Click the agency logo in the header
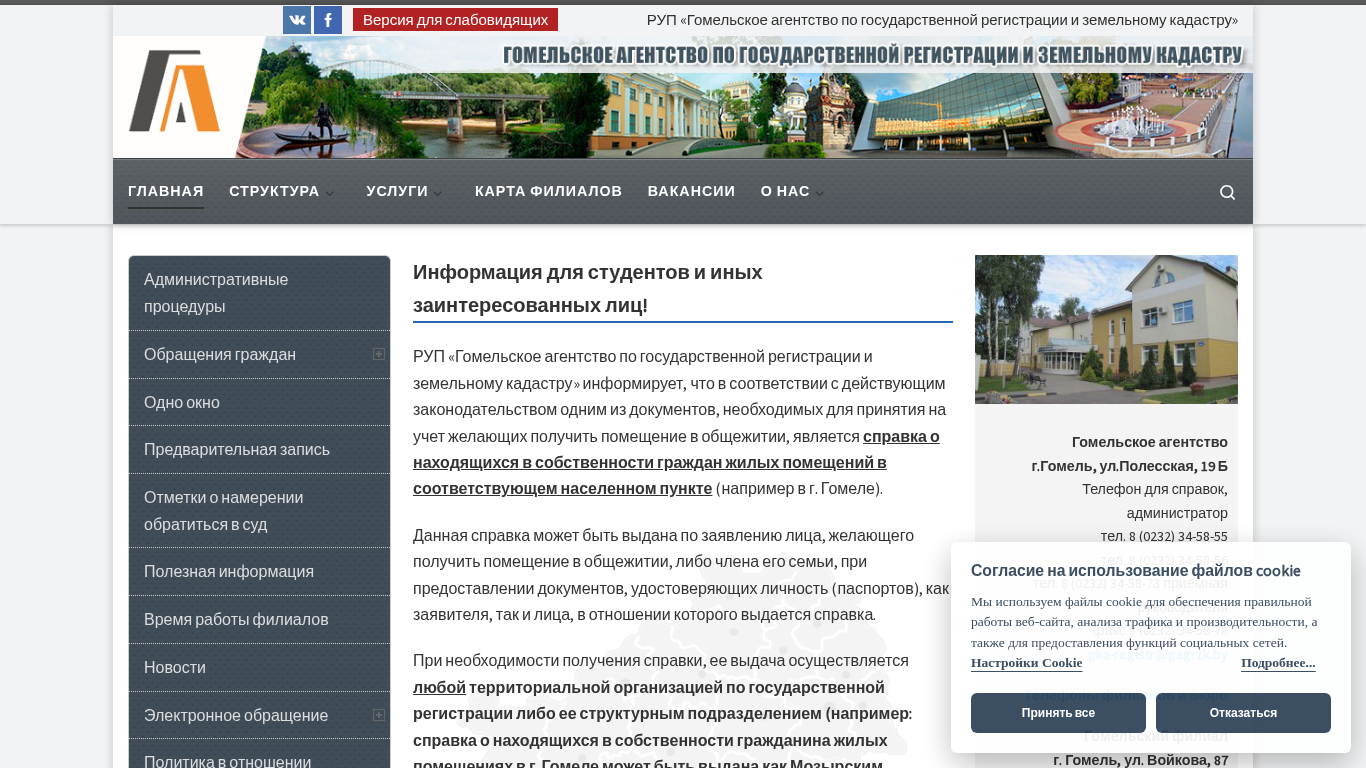Image resolution: width=1366 pixels, height=768 pixels. tap(175, 92)
